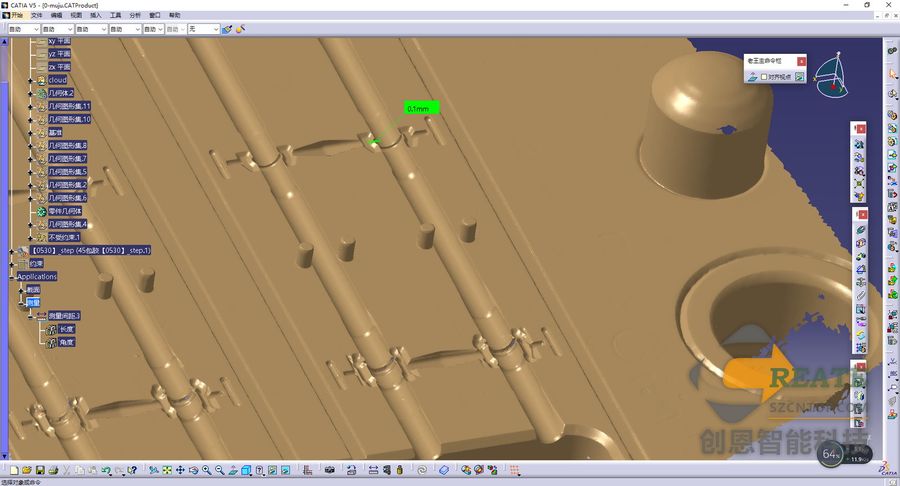This screenshot has height=486, width=900.
Task: Click the painter brush icon in top toolbar
Action: coord(227,29)
